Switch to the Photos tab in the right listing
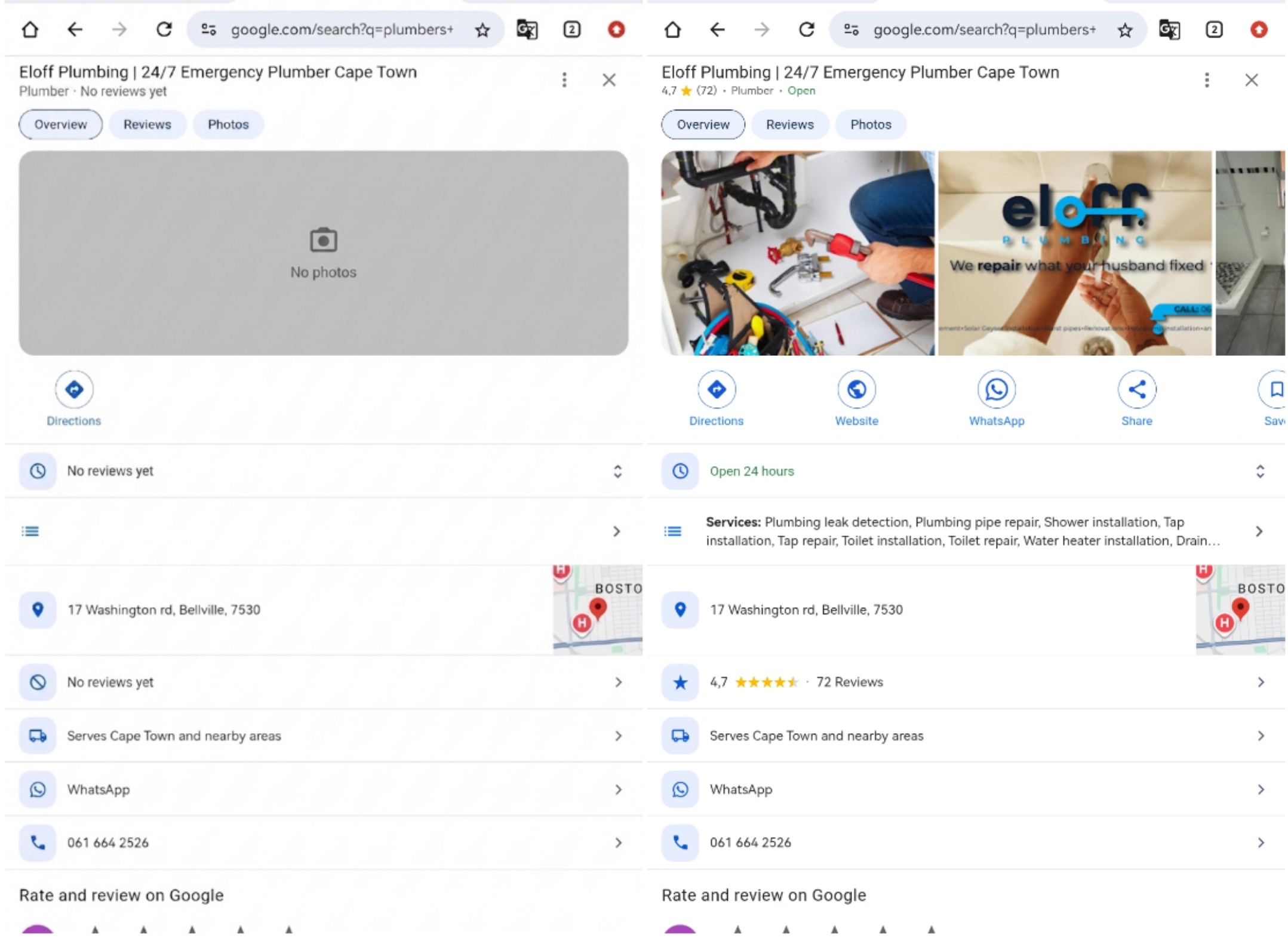Viewport: 1288px width, 938px height. 871,125
